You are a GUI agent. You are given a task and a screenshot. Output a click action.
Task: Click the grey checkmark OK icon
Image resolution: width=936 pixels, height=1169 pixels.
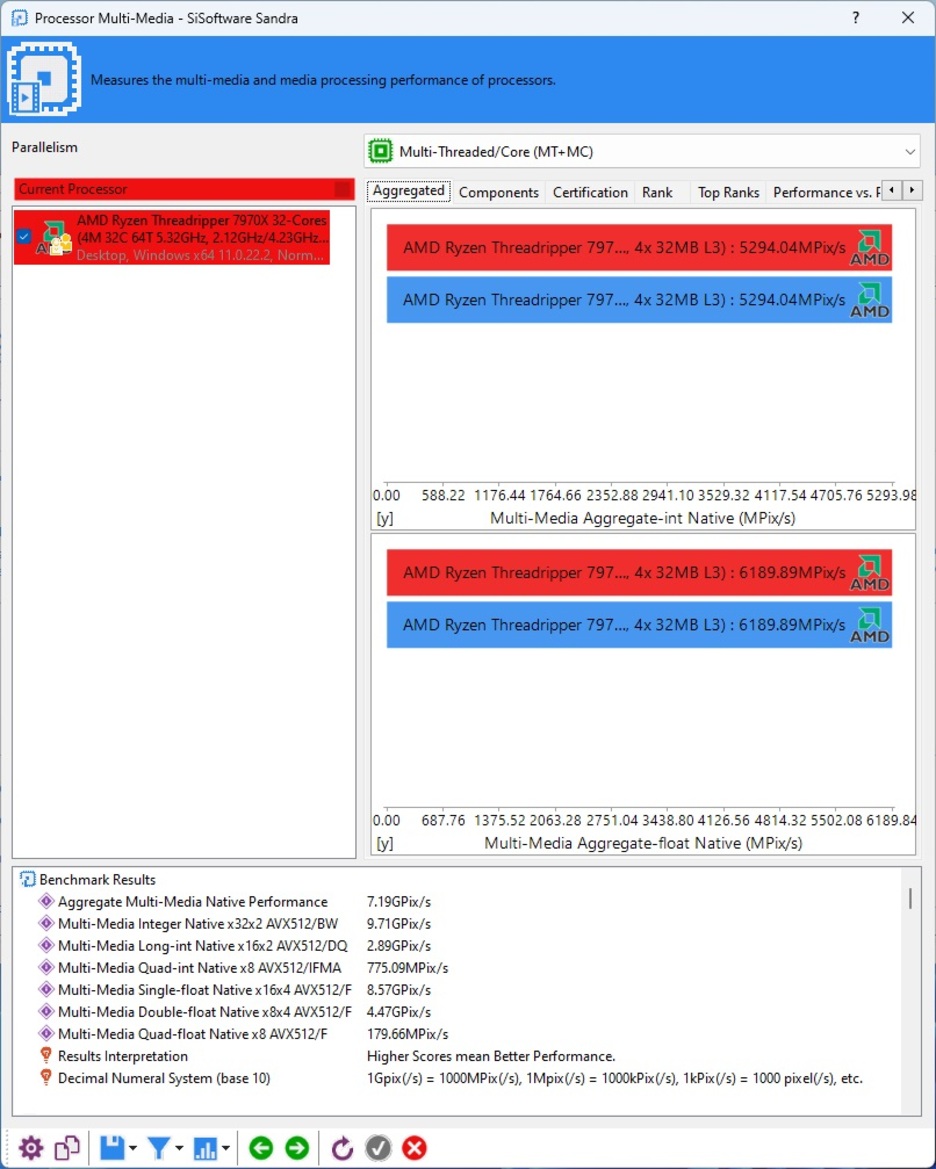click(x=378, y=1147)
